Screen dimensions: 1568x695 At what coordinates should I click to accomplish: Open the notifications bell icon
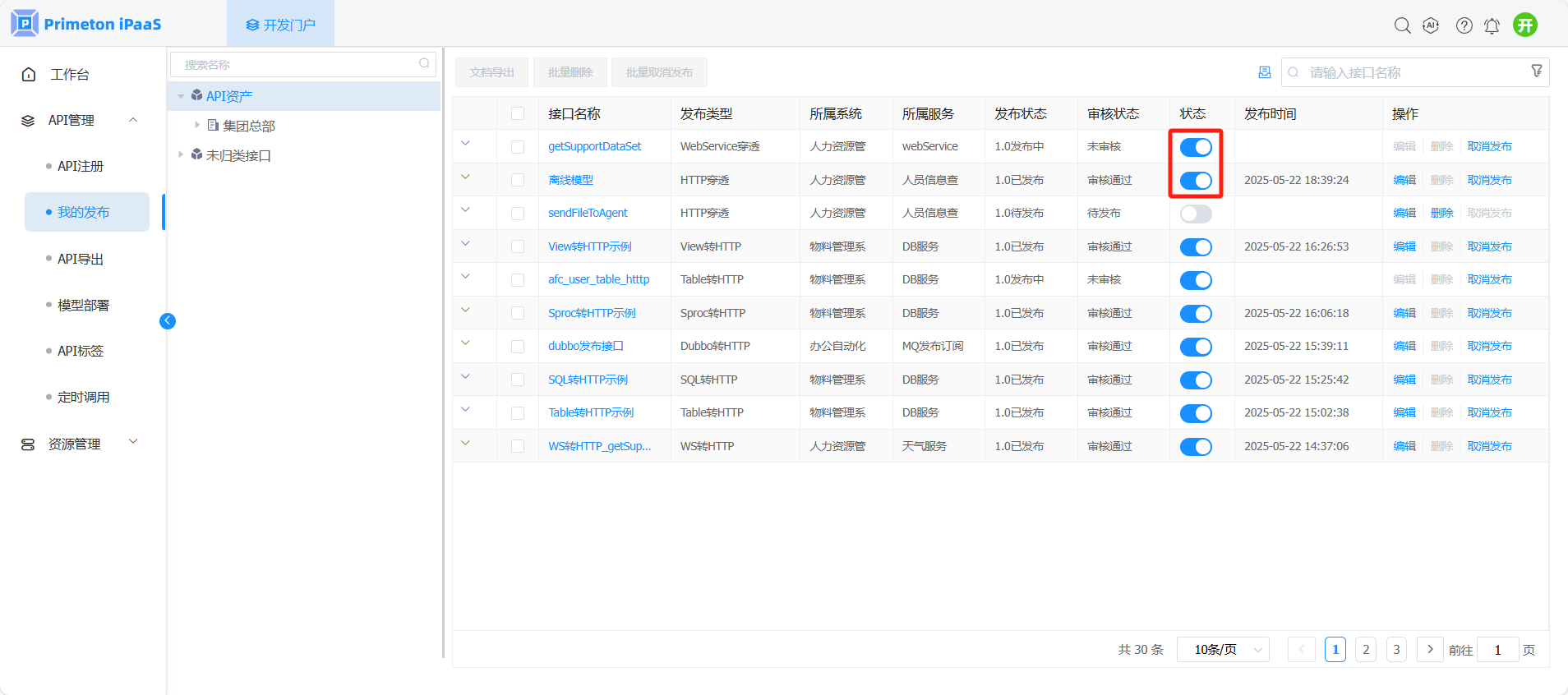click(x=1492, y=26)
